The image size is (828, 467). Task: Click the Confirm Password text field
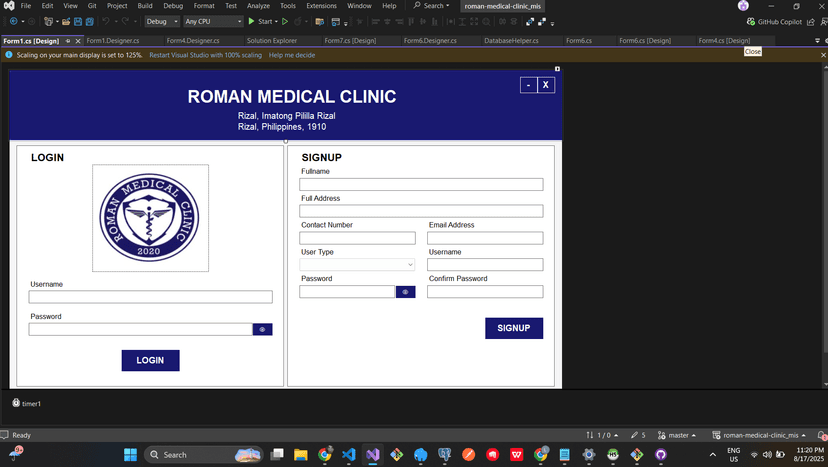coord(485,292)
